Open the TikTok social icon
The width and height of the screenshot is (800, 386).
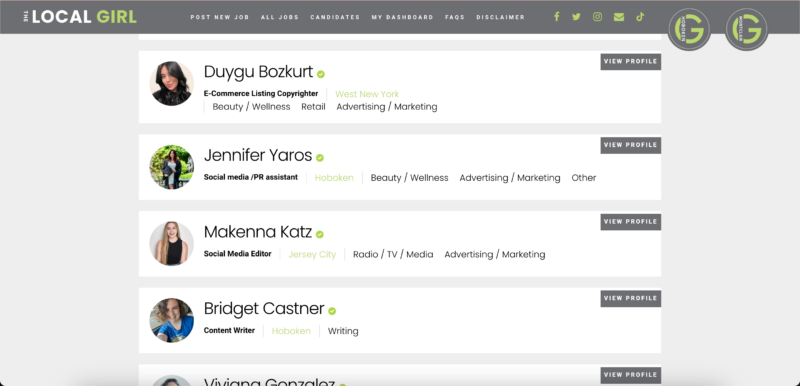640,17
